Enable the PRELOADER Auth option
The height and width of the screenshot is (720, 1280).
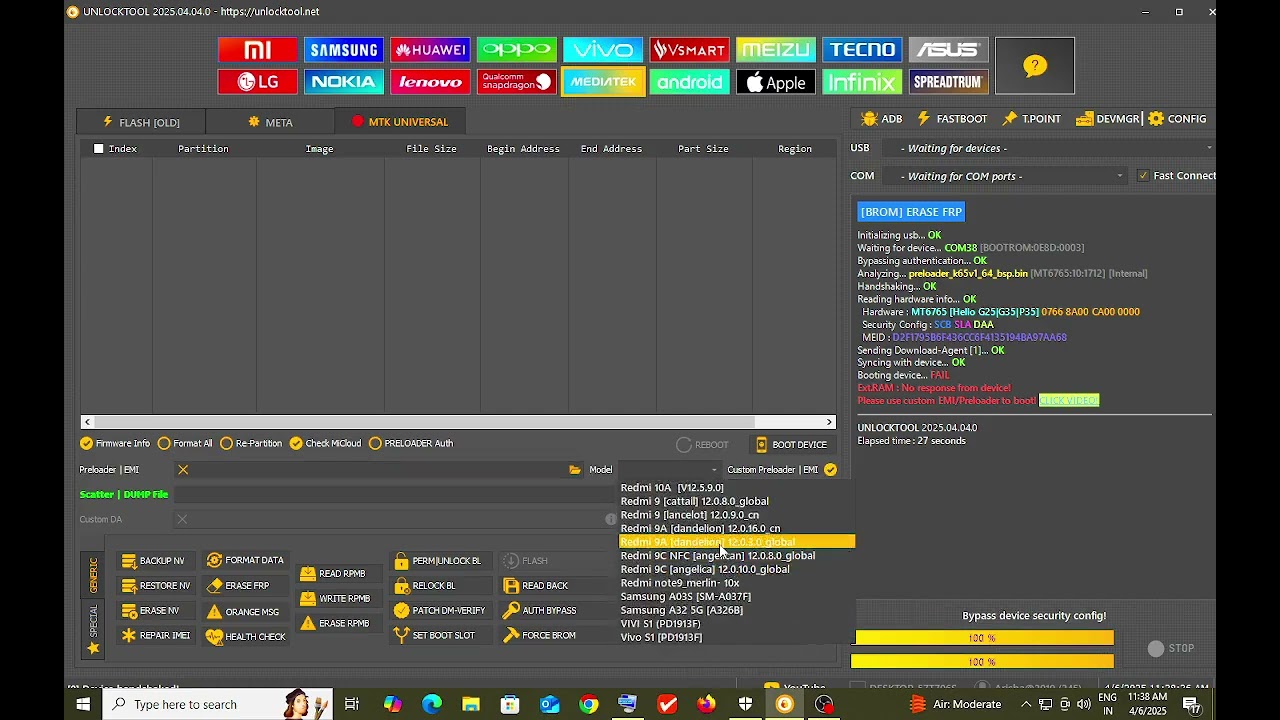coord(411,443)
